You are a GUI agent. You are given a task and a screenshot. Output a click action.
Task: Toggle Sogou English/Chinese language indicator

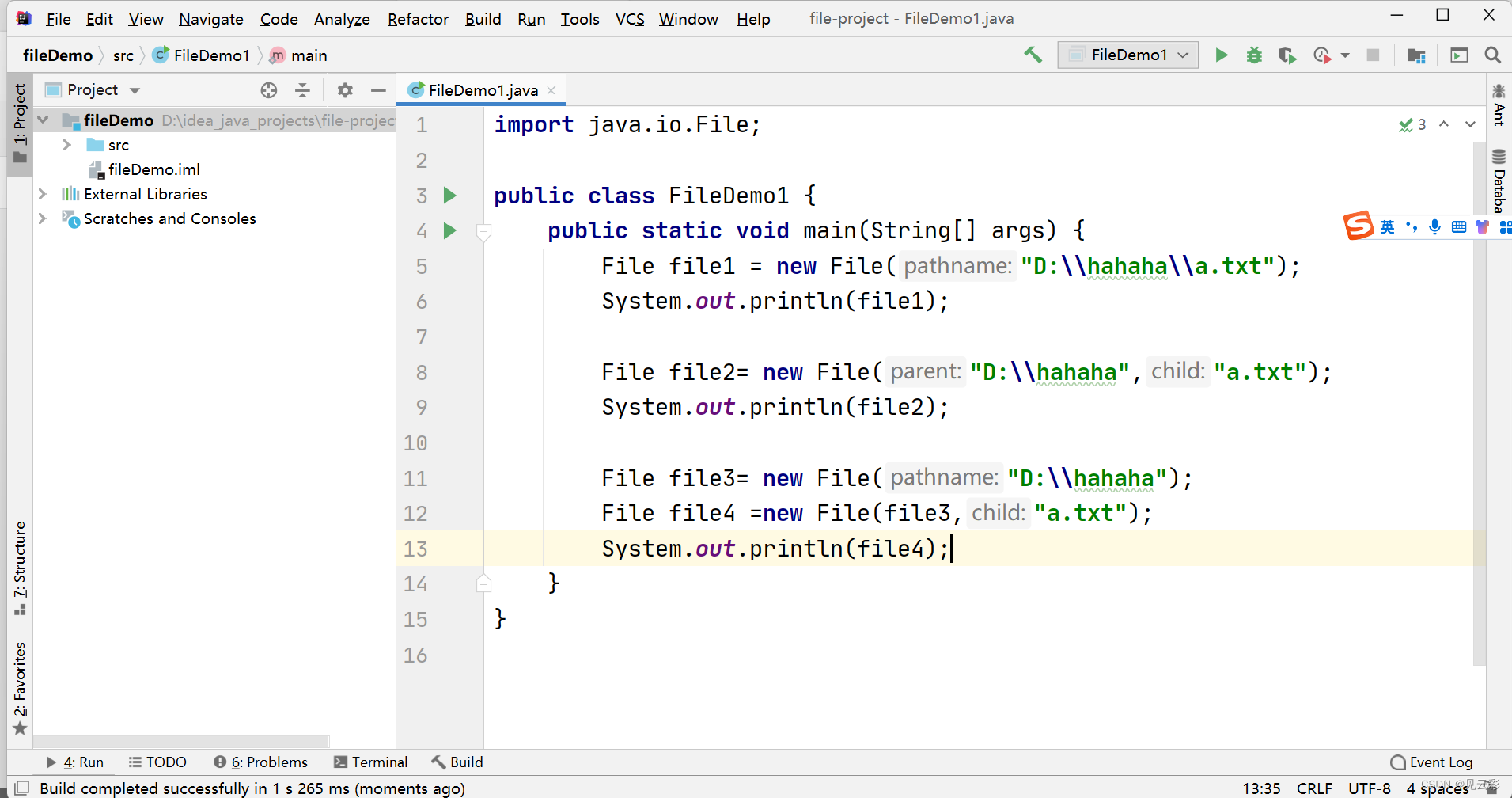(x=1387, y=227)
